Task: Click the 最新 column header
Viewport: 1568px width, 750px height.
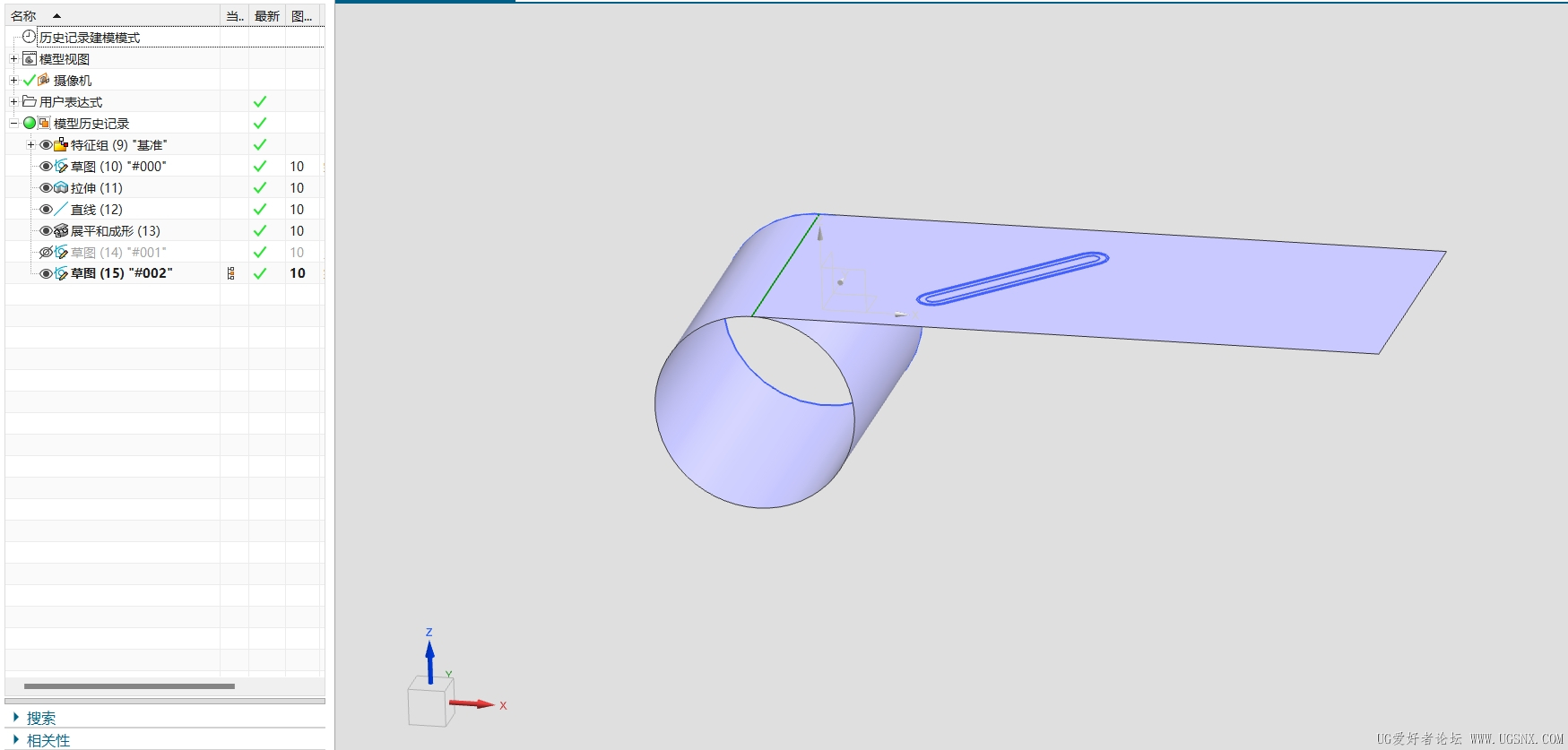Action: coord(266,15)
